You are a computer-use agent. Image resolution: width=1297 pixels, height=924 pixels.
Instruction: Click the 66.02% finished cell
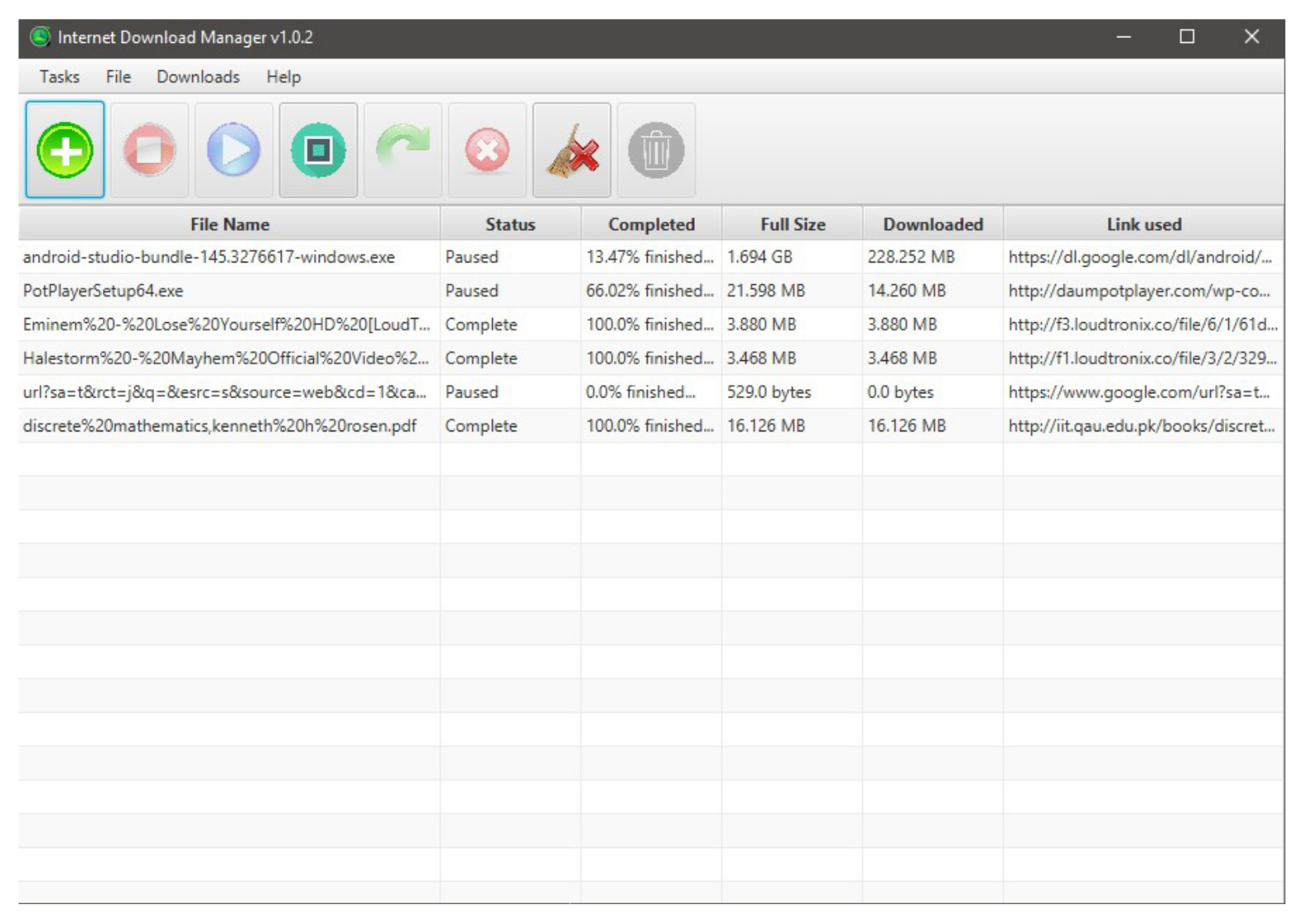point(650,291)
